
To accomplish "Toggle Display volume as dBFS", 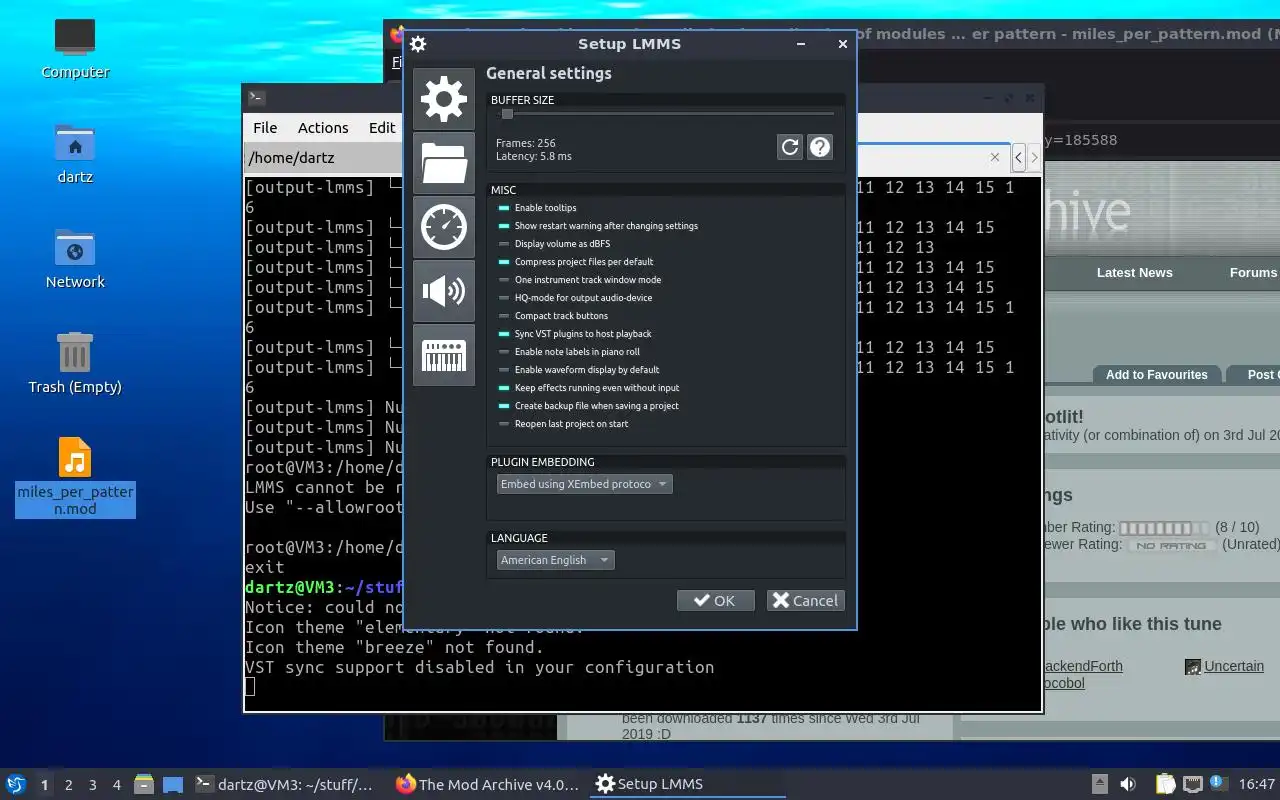I will tap(554, 244).
